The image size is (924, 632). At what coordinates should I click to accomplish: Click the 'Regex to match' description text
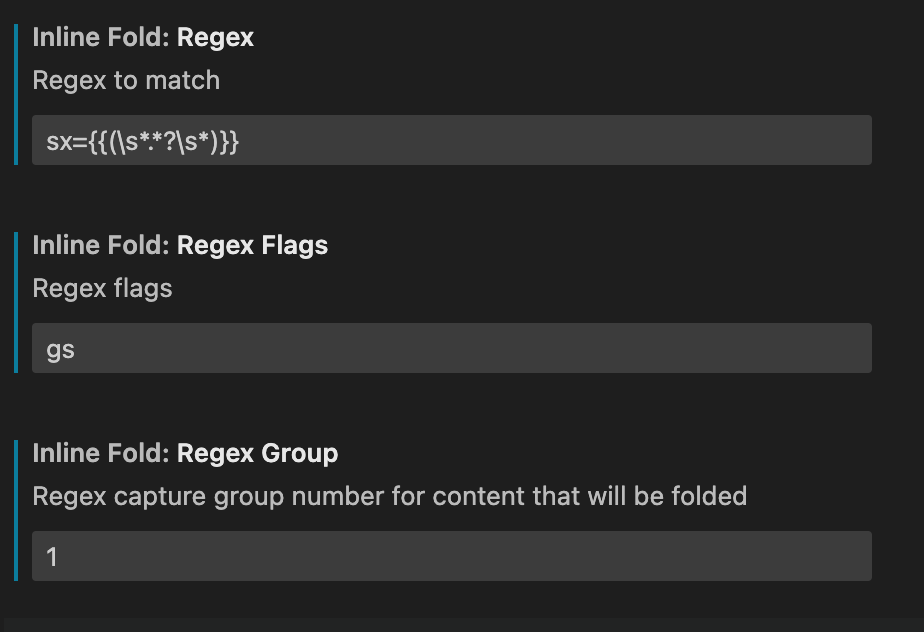click(x=126, y=80)
